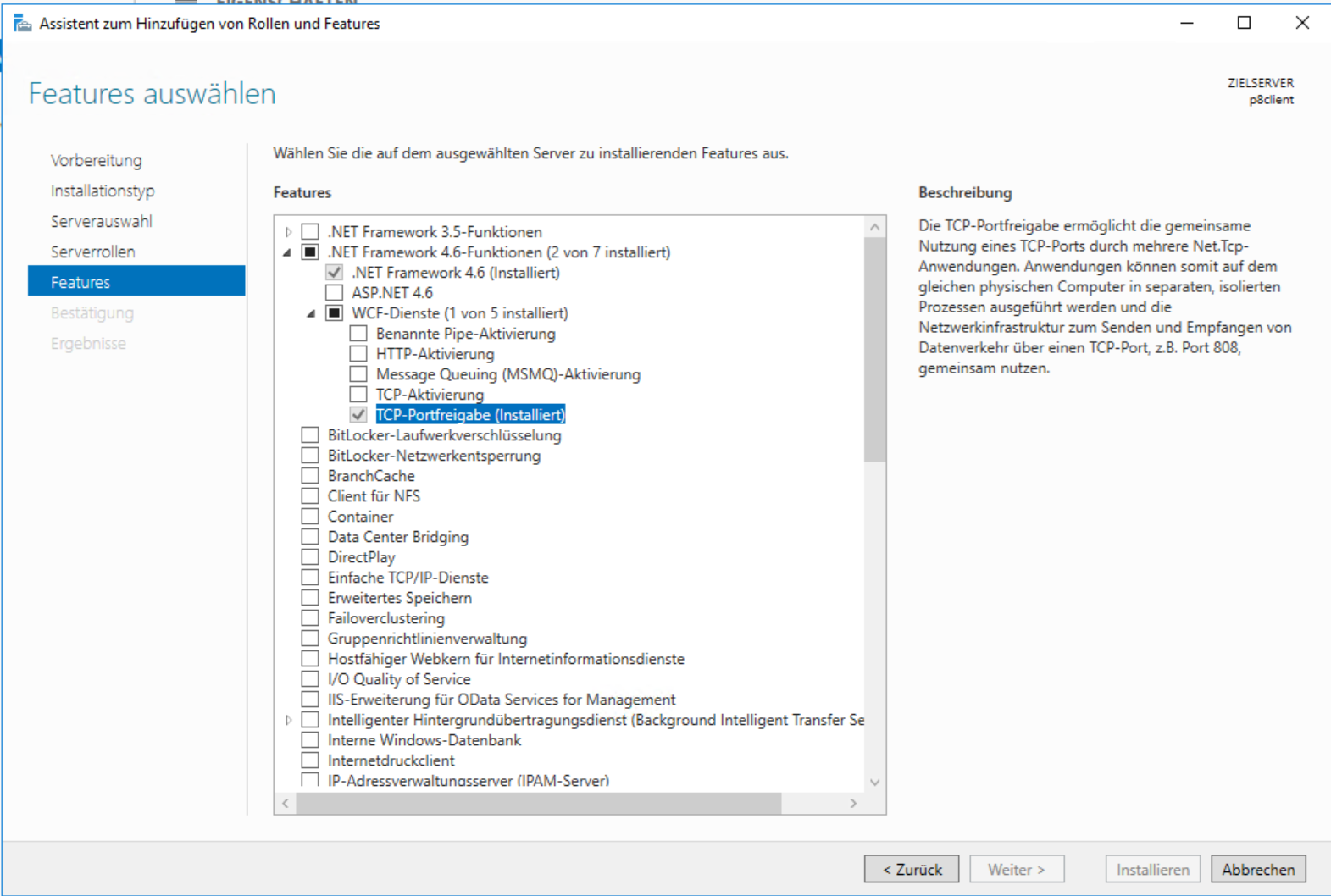Select the Gruppenrichtlinienverwaltung feature label
The height and width of the screenshot is (896, 1331).
[427, 639]
